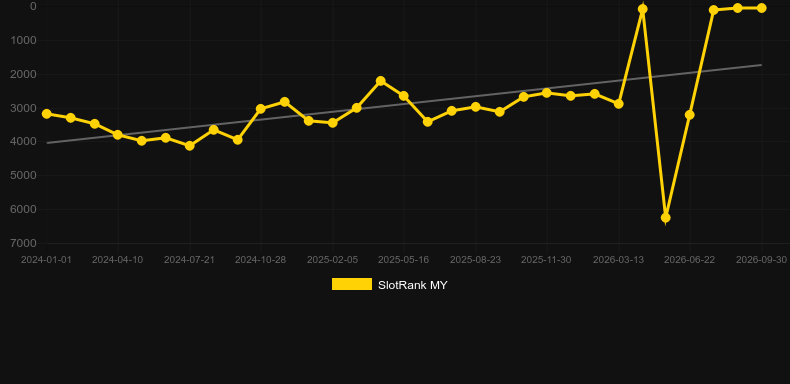Click the data point above 2025-02-05
The height and width of the screenshot is (384, 790).
point(333,122)
